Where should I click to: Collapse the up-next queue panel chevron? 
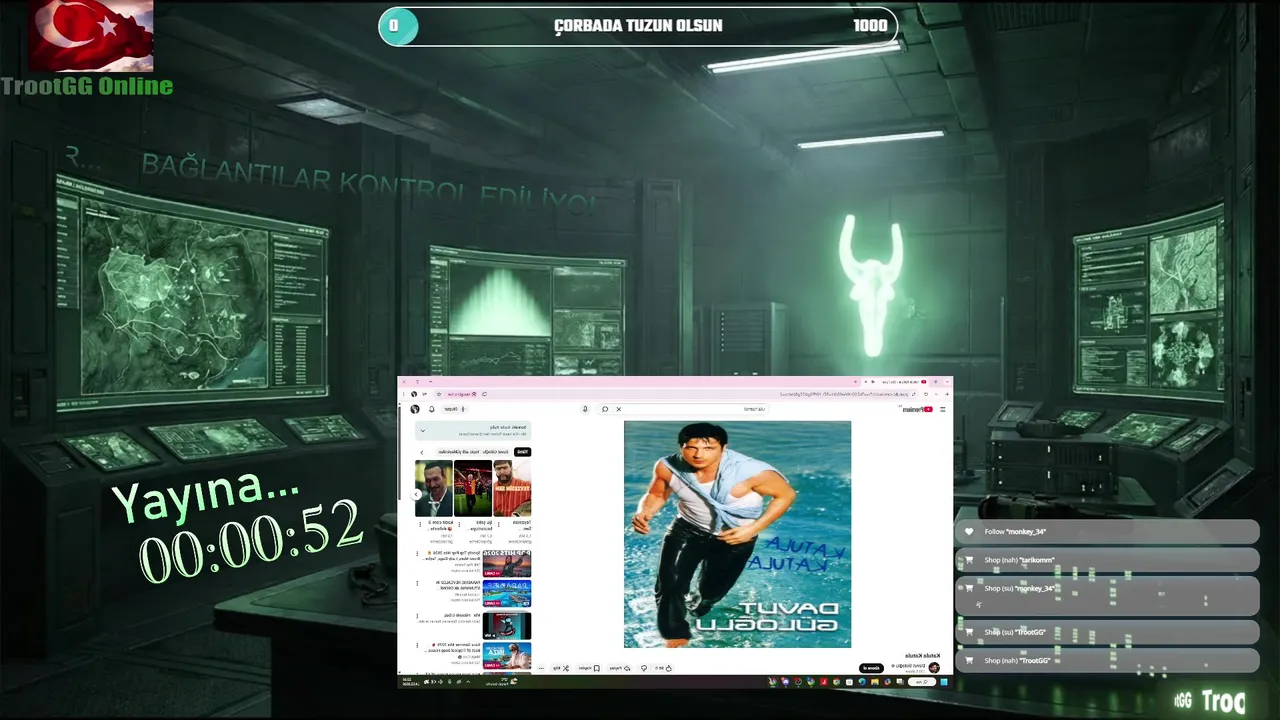tap(423, 431)
